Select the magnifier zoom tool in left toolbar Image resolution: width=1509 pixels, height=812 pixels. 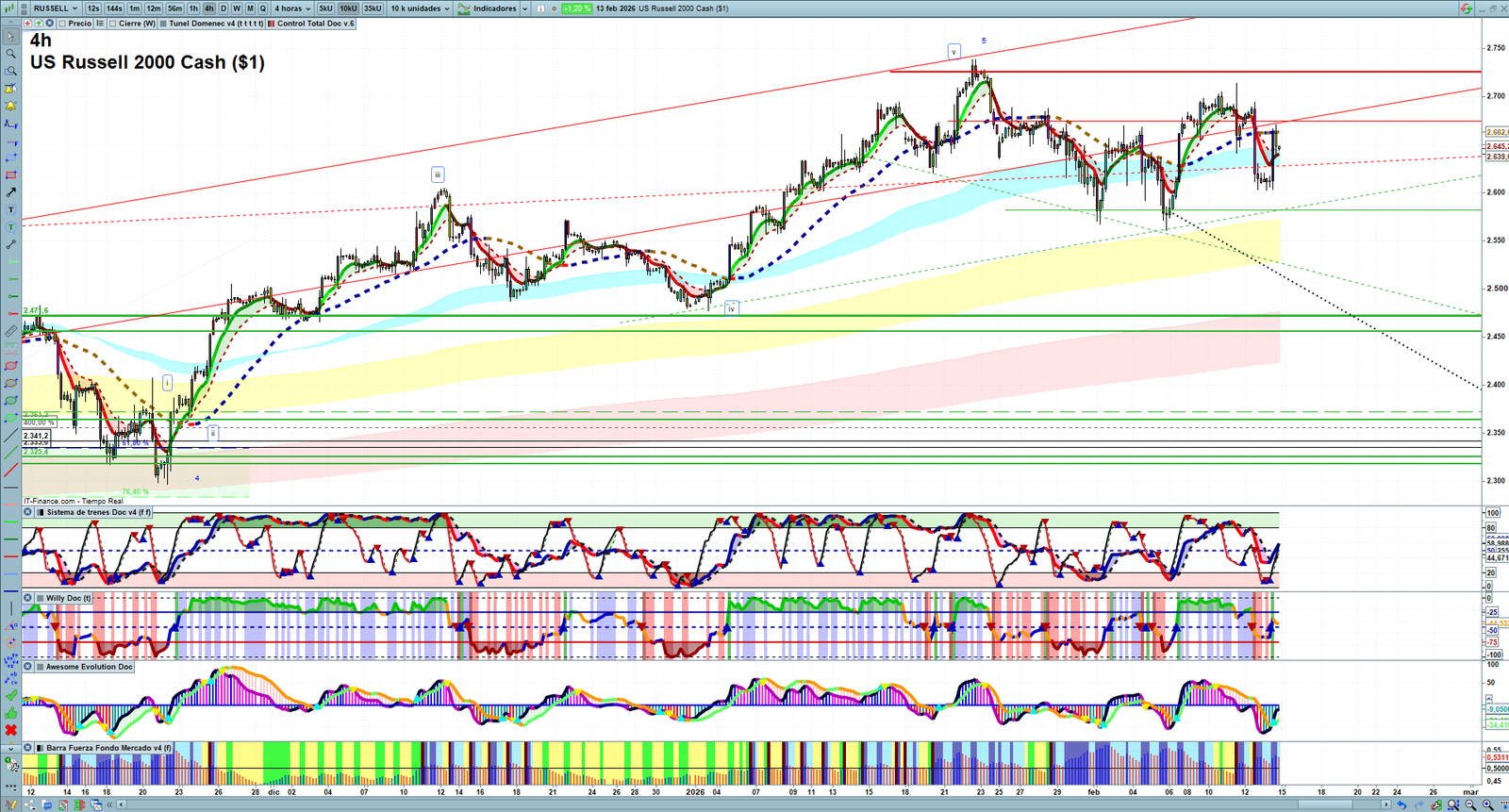[x=11, y=54]
